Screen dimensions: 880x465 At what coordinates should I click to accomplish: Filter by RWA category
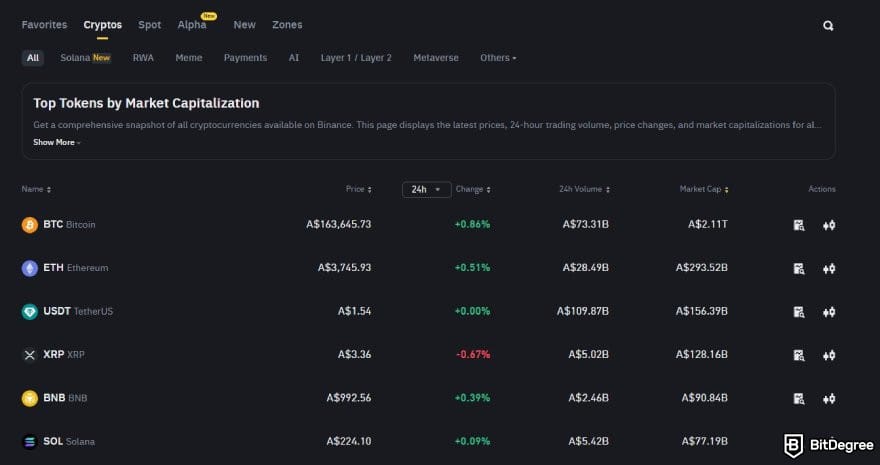pyautogui.click(x=143, y=58)
